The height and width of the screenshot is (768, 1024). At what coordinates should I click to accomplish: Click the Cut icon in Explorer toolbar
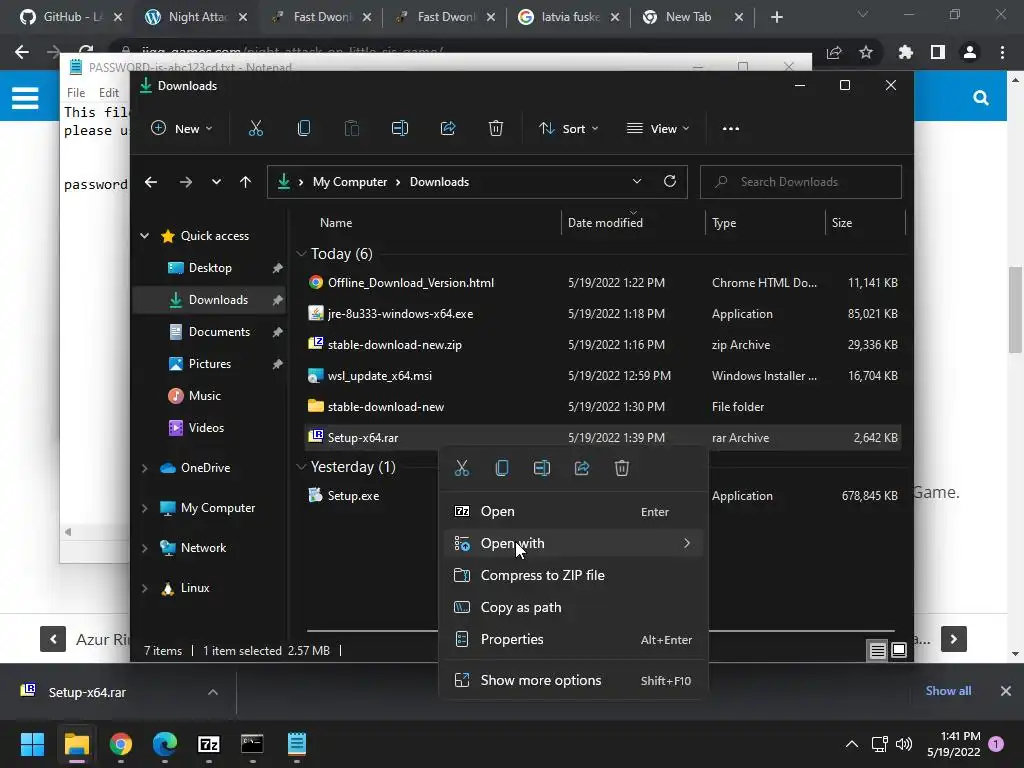point(255,129)
